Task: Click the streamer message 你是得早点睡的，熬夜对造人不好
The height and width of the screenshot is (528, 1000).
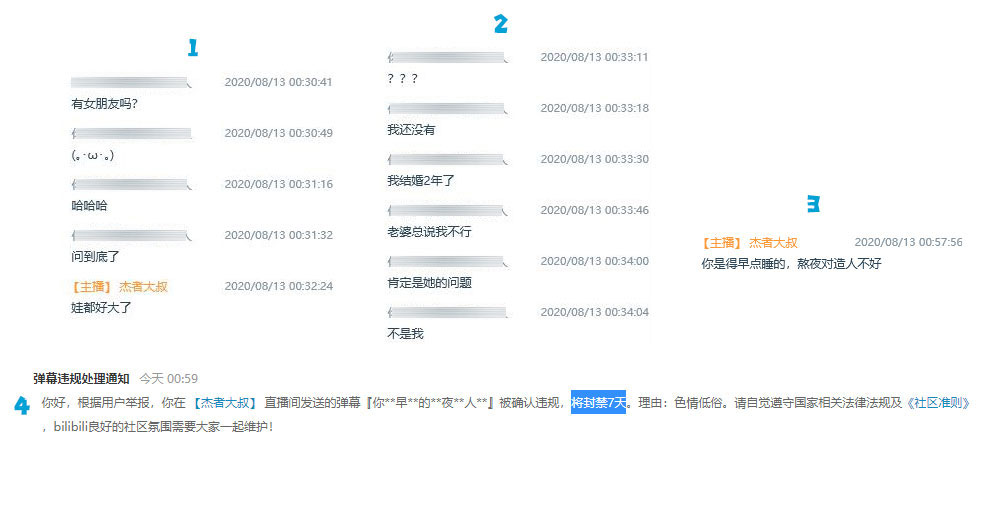Action: (x=791, y=264)
